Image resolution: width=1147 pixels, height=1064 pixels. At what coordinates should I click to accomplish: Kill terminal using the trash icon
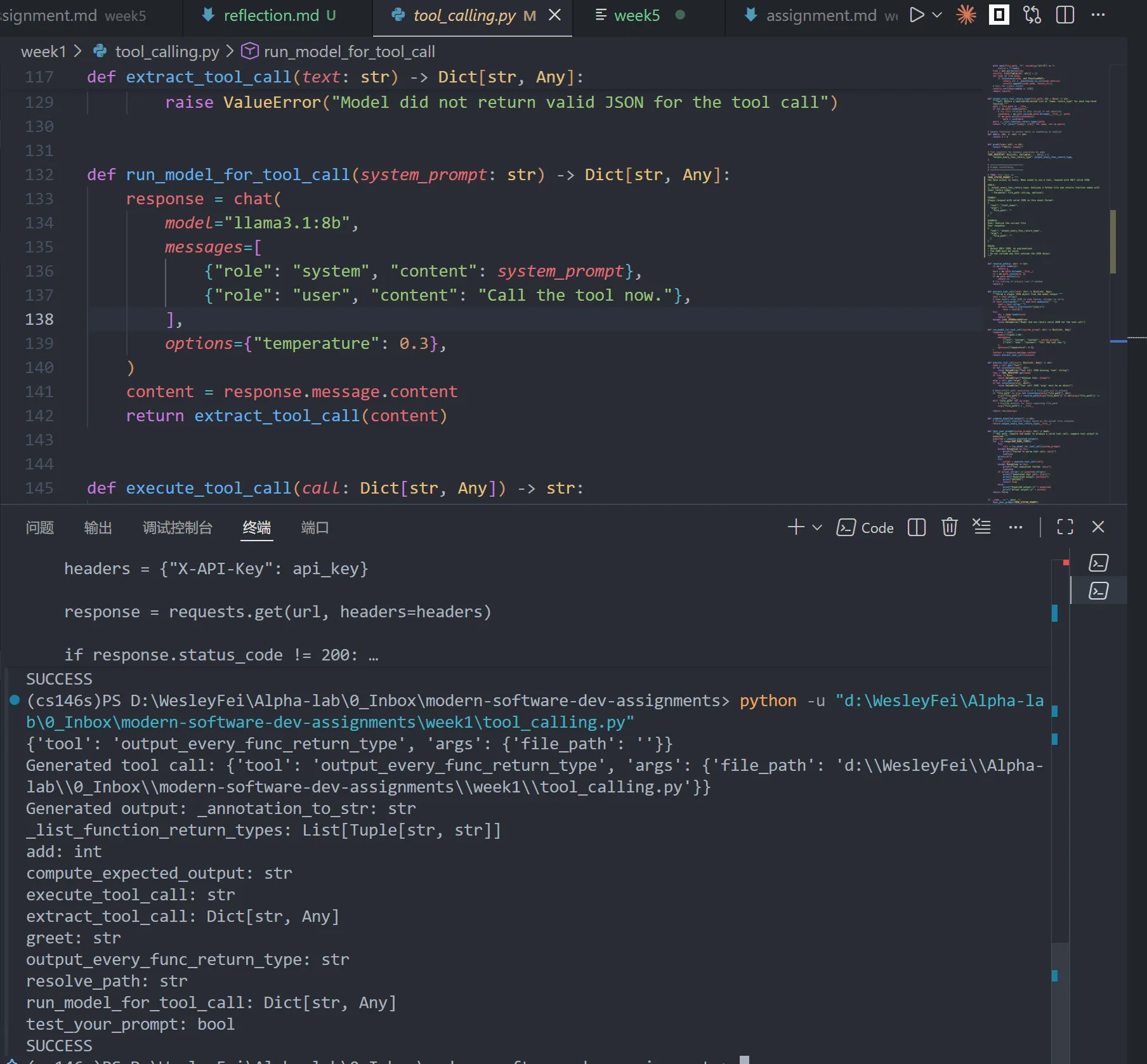point(949,527)
